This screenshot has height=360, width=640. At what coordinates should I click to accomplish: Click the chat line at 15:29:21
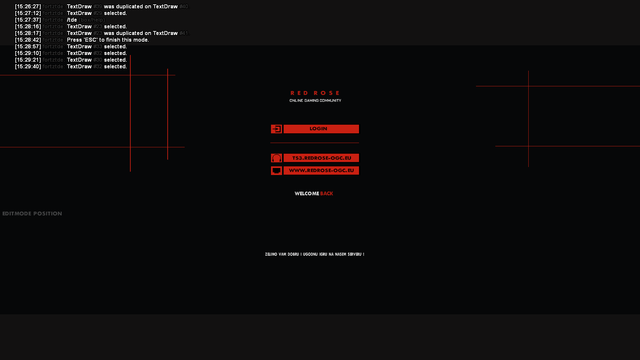pyautogui.click(x=71, y=60)
